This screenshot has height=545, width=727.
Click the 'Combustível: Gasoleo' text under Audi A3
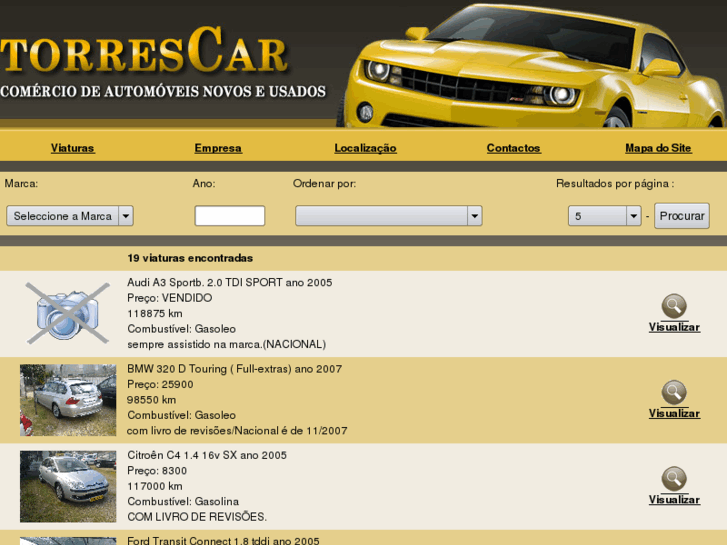[x=181, y=329]
